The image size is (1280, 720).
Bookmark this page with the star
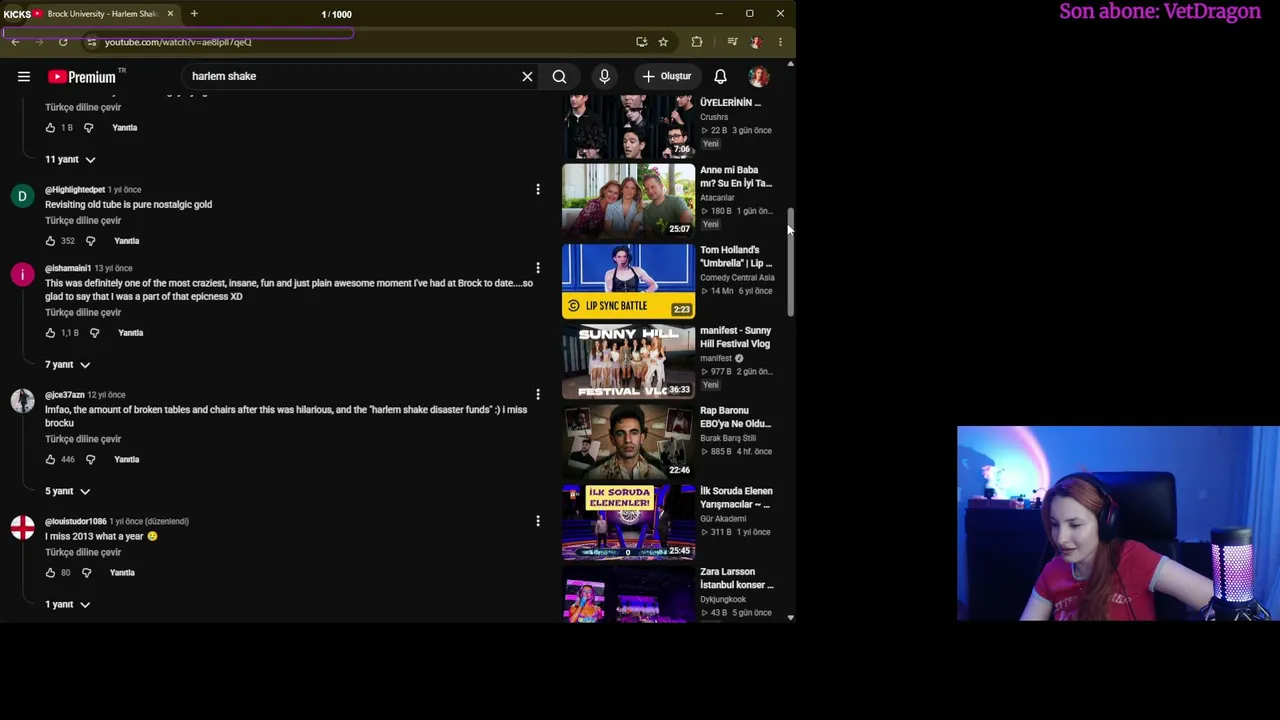(663, 42)
